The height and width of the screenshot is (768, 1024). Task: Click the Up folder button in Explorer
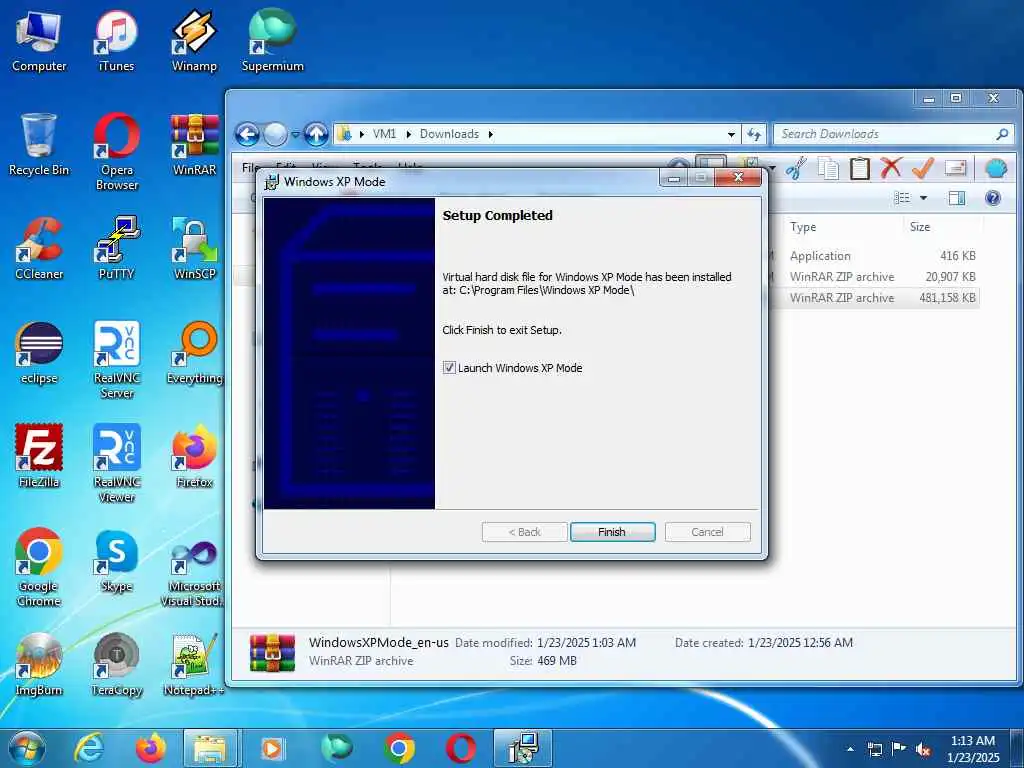pos(316,135)
